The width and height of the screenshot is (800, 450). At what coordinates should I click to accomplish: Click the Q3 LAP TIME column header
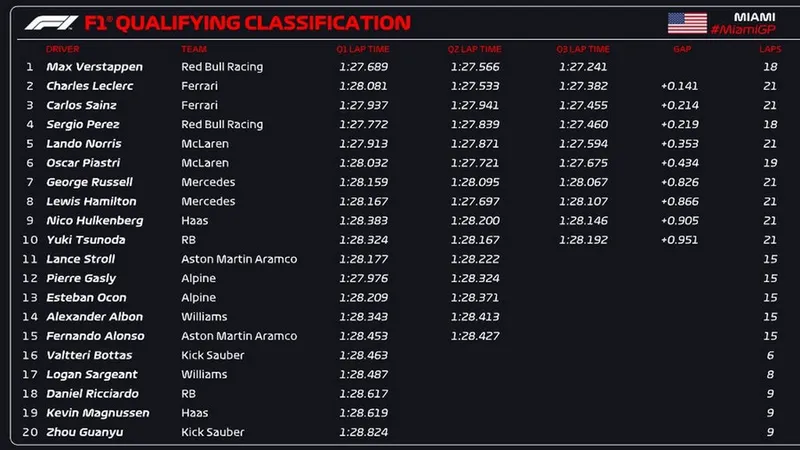pyautogui.click(x=583, y=48)
